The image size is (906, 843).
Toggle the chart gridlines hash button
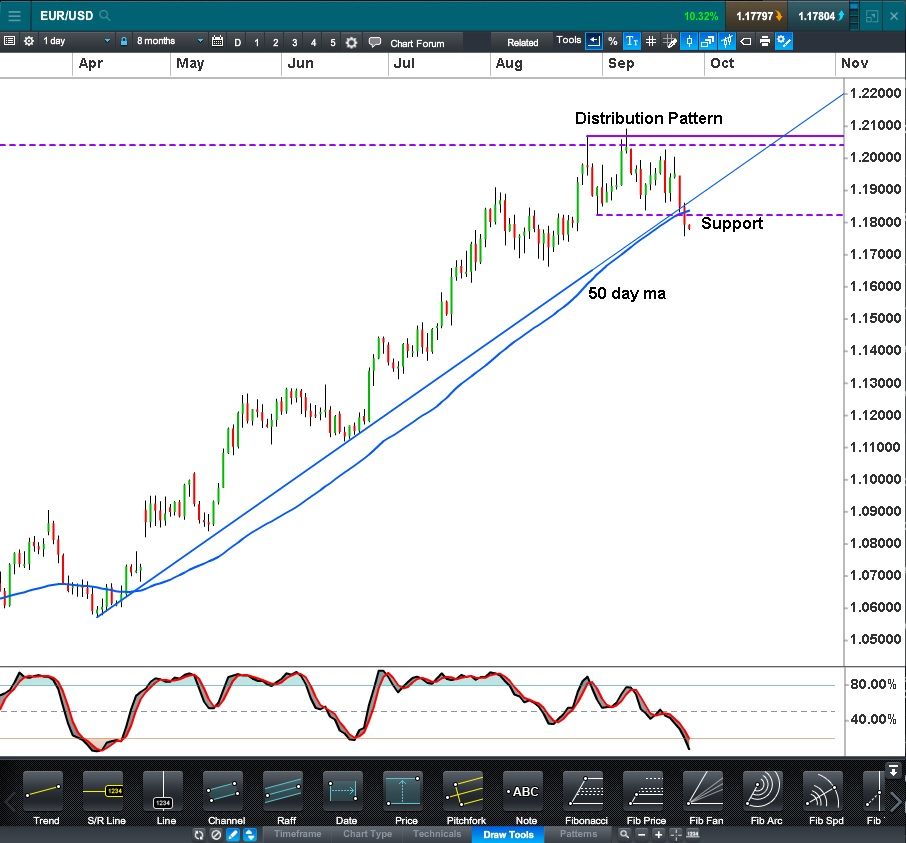pos(651,41)
